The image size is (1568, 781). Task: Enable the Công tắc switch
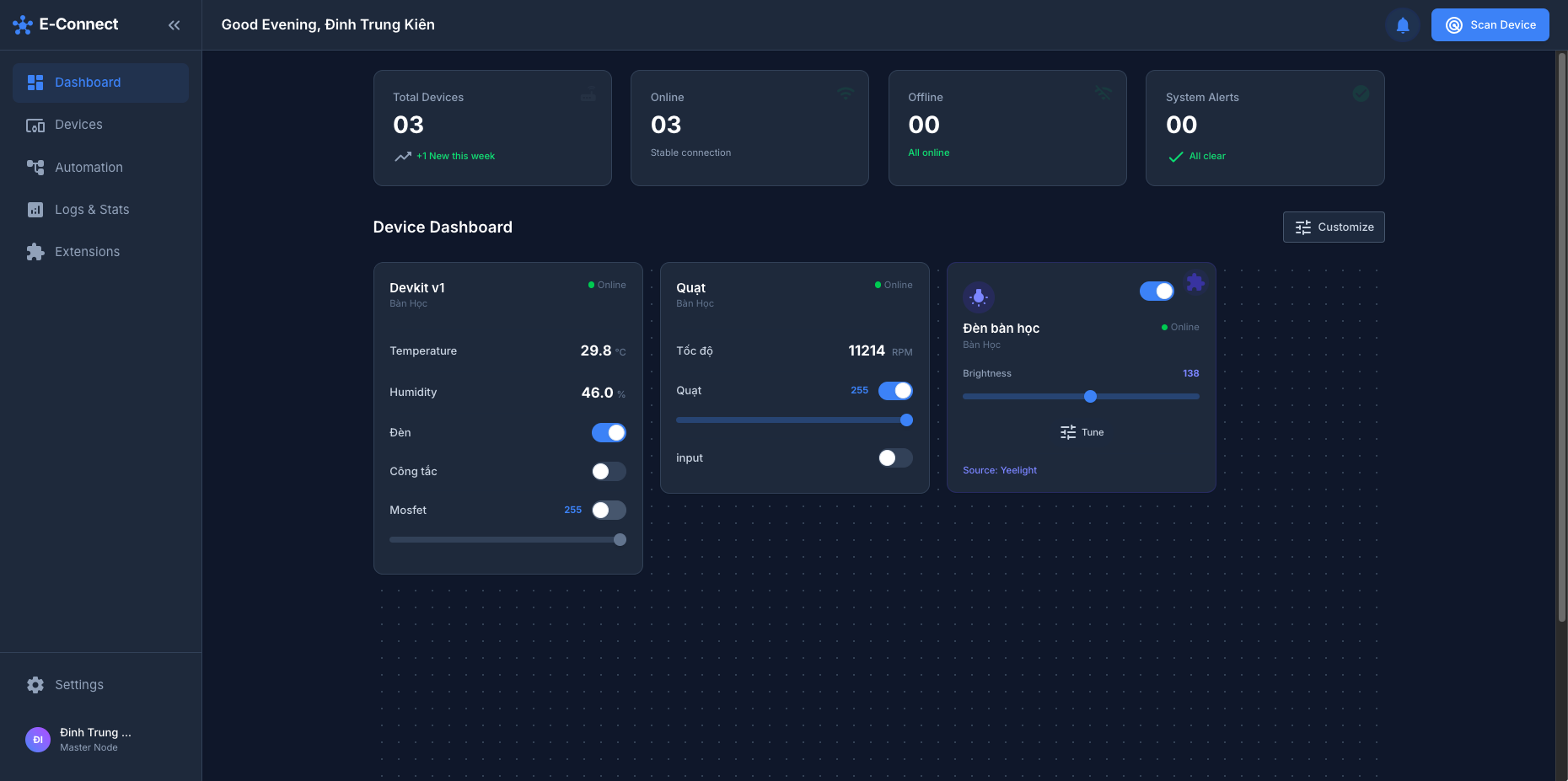tap(609, 472)
